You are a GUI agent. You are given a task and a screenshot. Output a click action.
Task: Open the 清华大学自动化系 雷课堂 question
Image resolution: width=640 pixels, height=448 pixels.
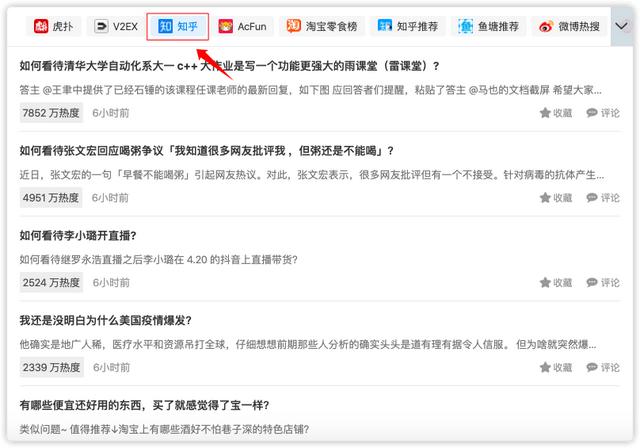(x=229, y=66)
